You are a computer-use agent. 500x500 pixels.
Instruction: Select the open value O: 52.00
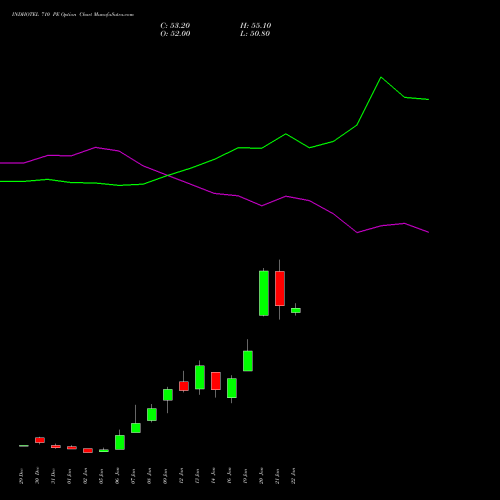point(175,34)
